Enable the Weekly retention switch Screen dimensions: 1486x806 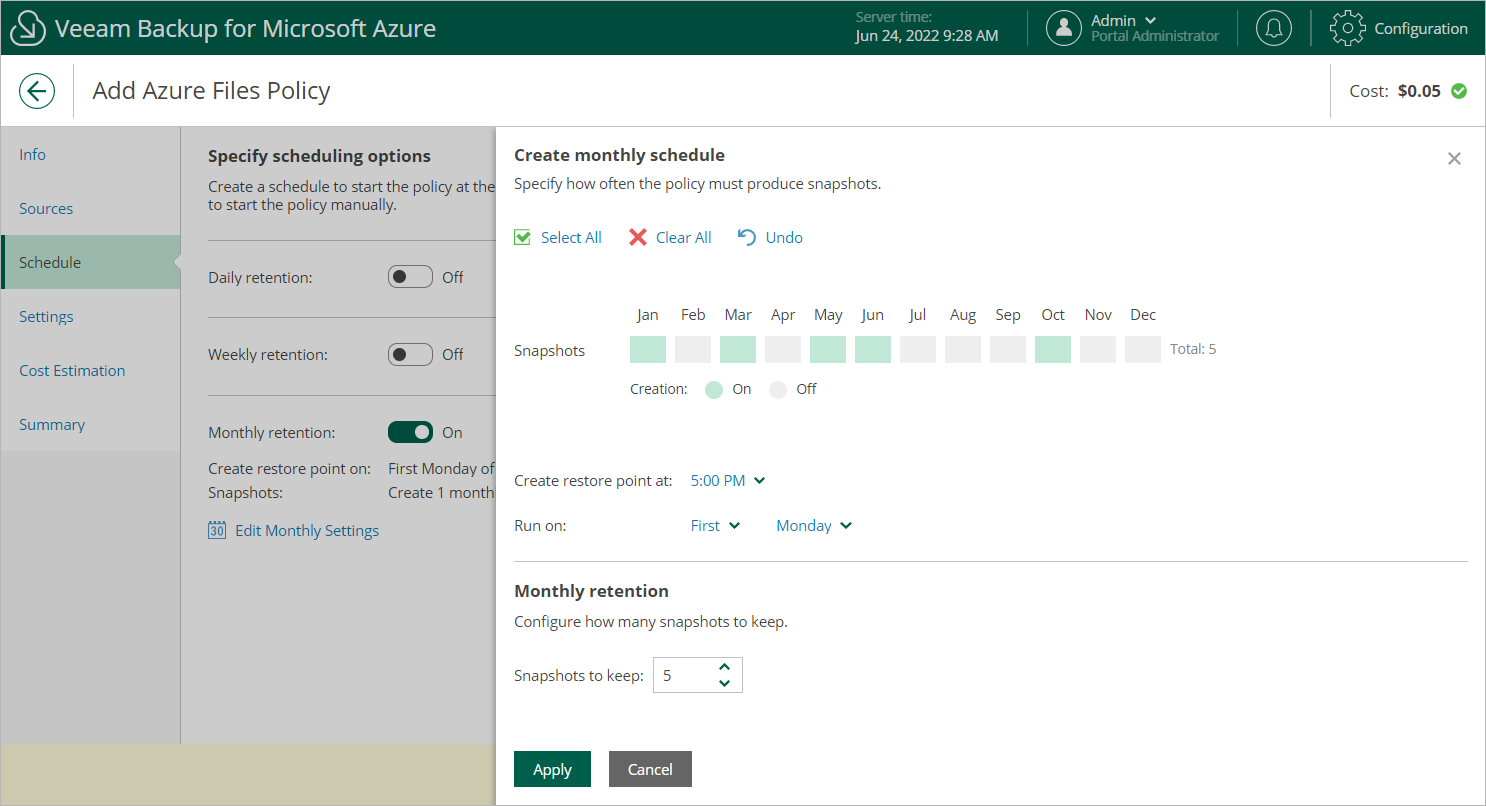coord(410,354)
